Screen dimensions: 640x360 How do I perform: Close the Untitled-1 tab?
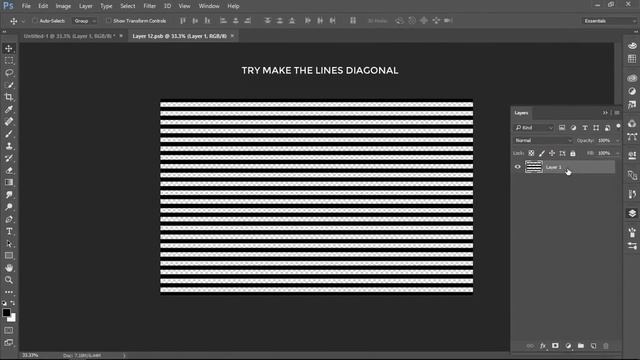point(121,36)
